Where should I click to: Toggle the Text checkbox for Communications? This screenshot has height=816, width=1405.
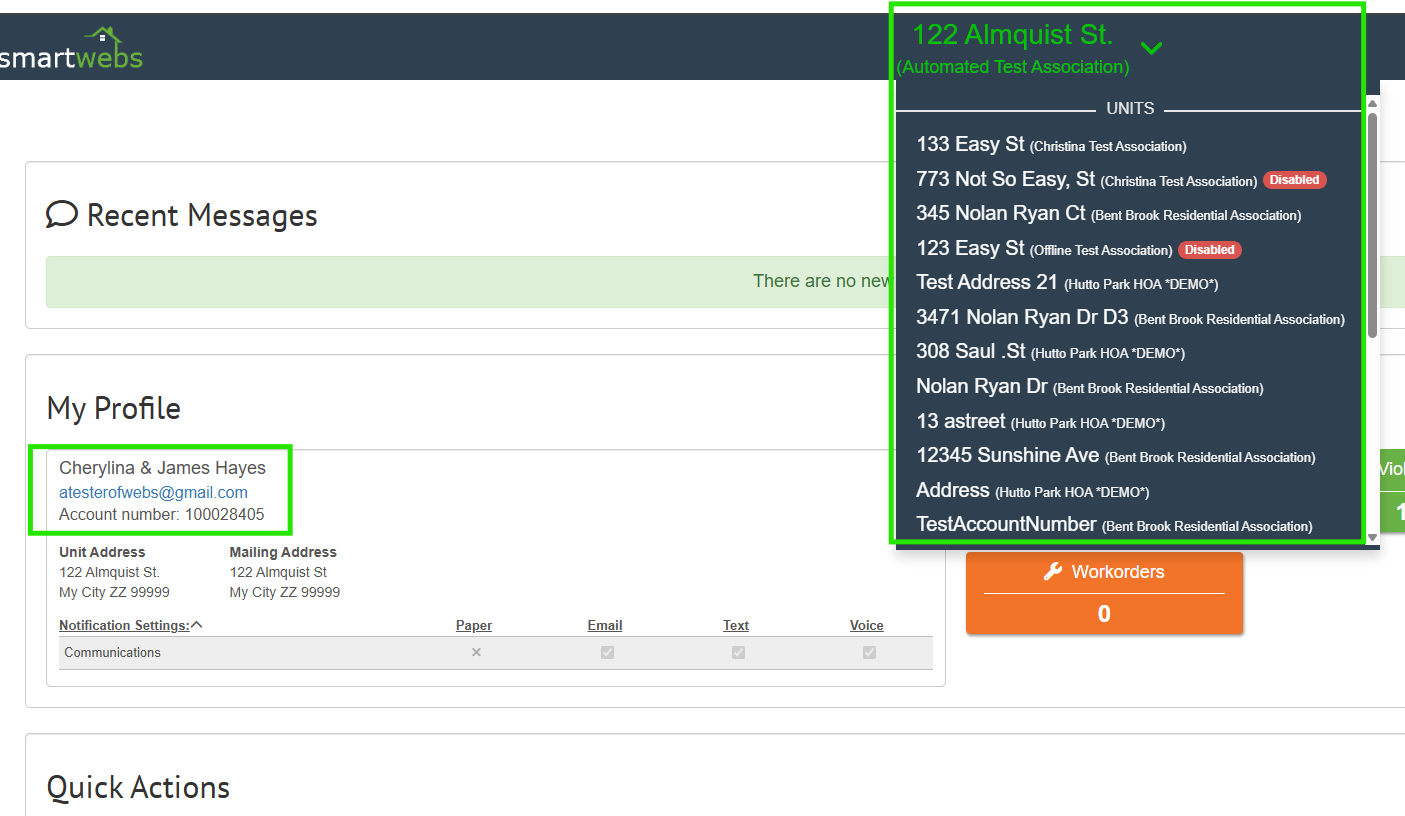(x=738, y=652)
